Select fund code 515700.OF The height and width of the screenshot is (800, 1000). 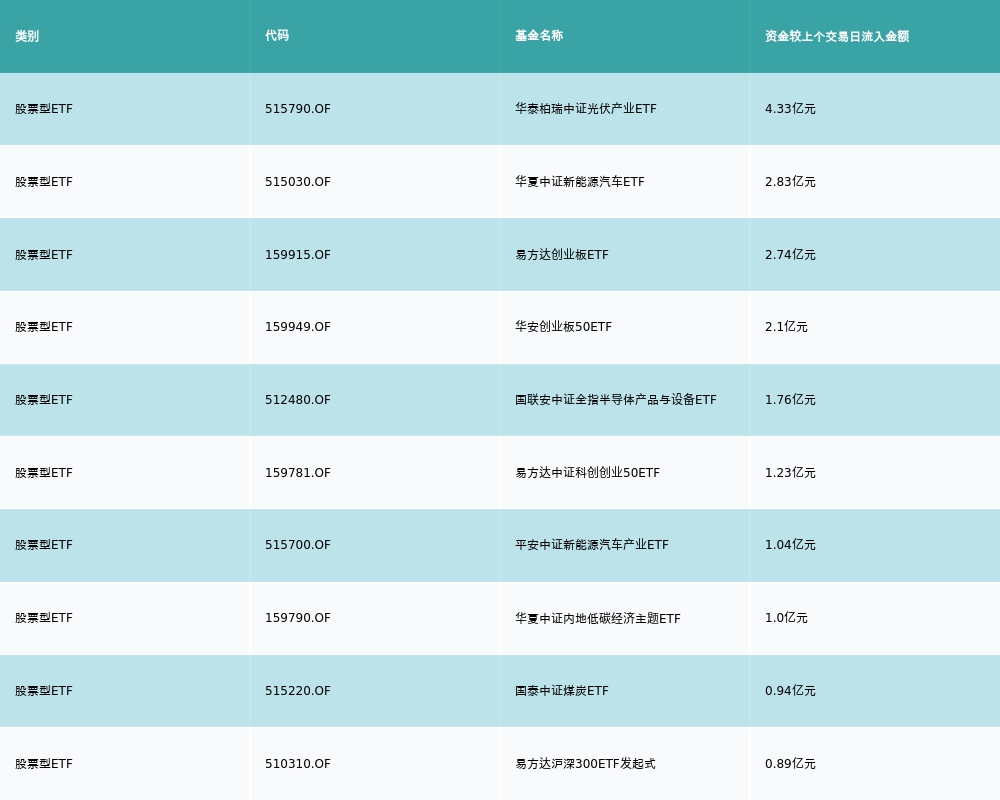298,545
